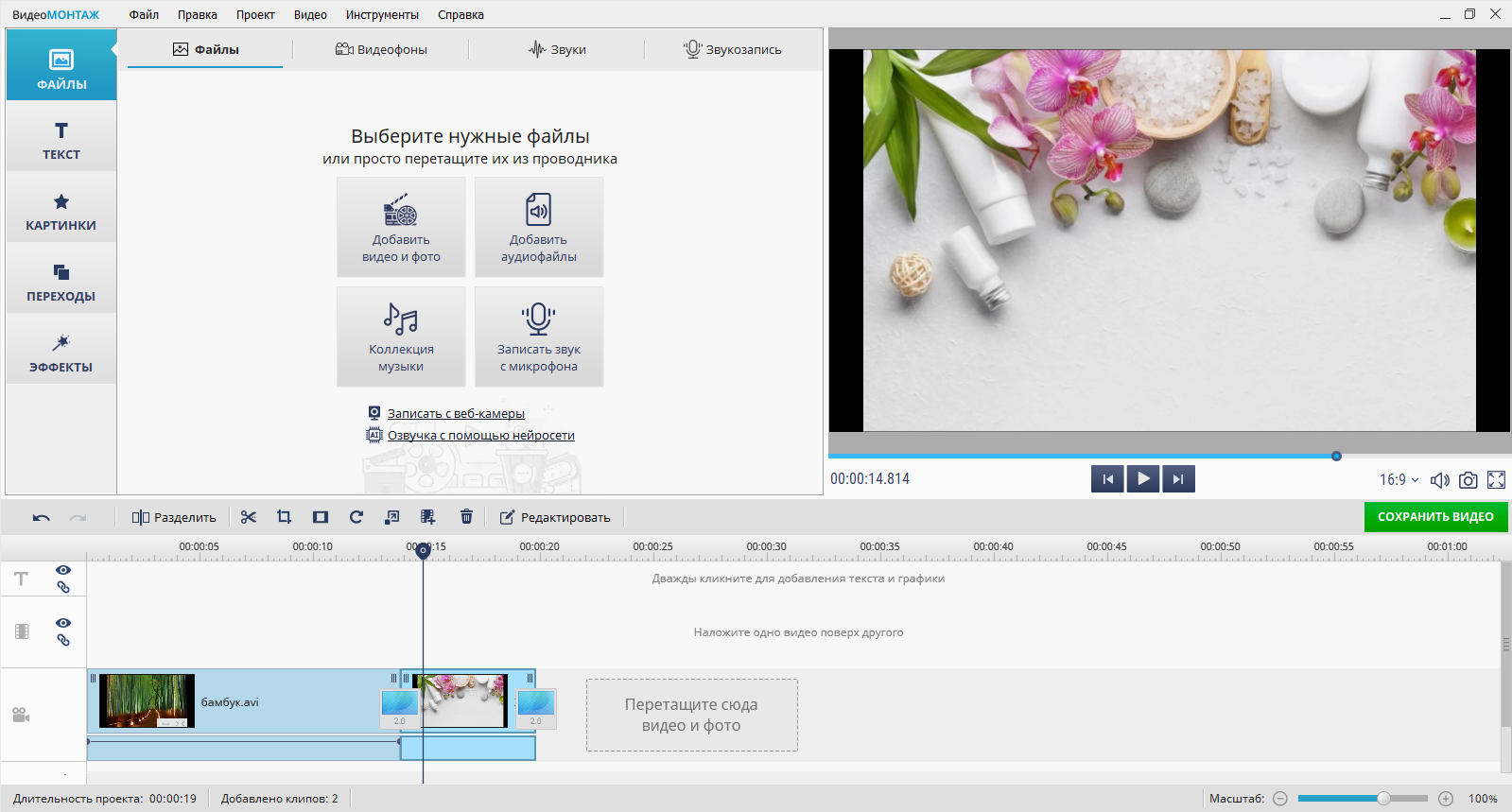
Task: Zoom out the timeline with minus icon
Action: (x=1280, y=799)
